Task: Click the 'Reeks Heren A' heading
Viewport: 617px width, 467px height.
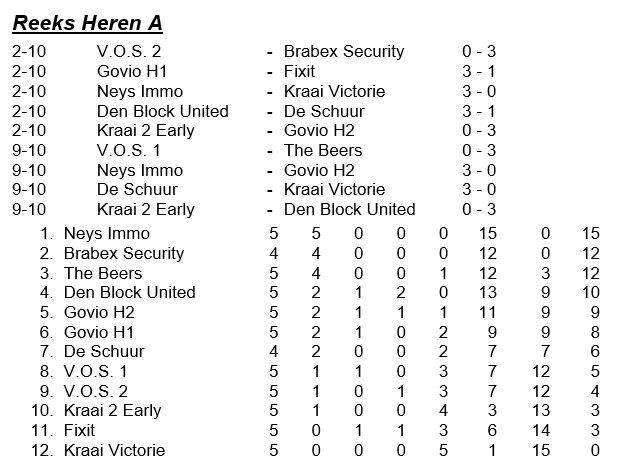Action: click(x=88, y=23)
